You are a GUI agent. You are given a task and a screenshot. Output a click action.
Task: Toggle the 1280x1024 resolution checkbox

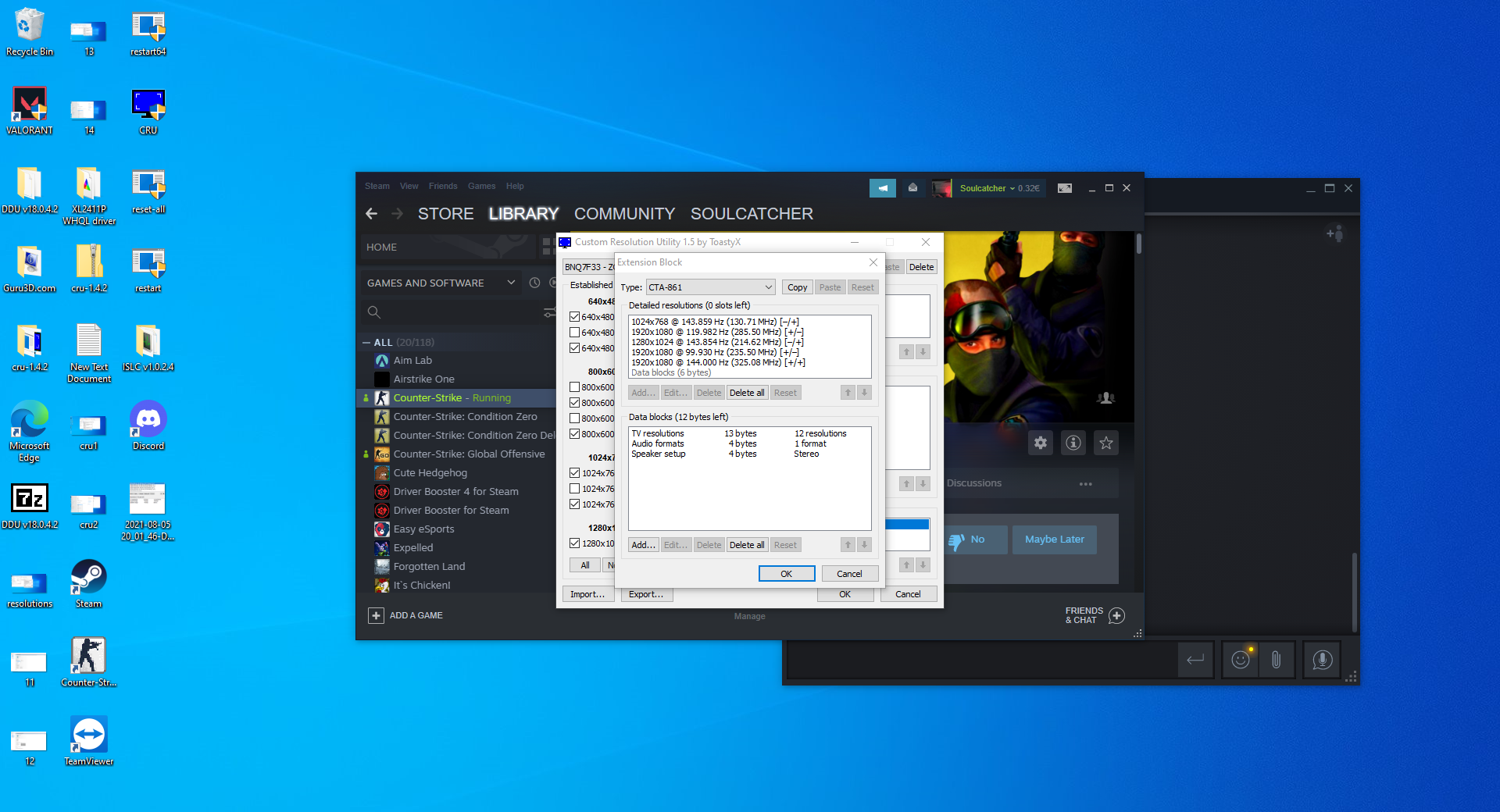(575, 543)
